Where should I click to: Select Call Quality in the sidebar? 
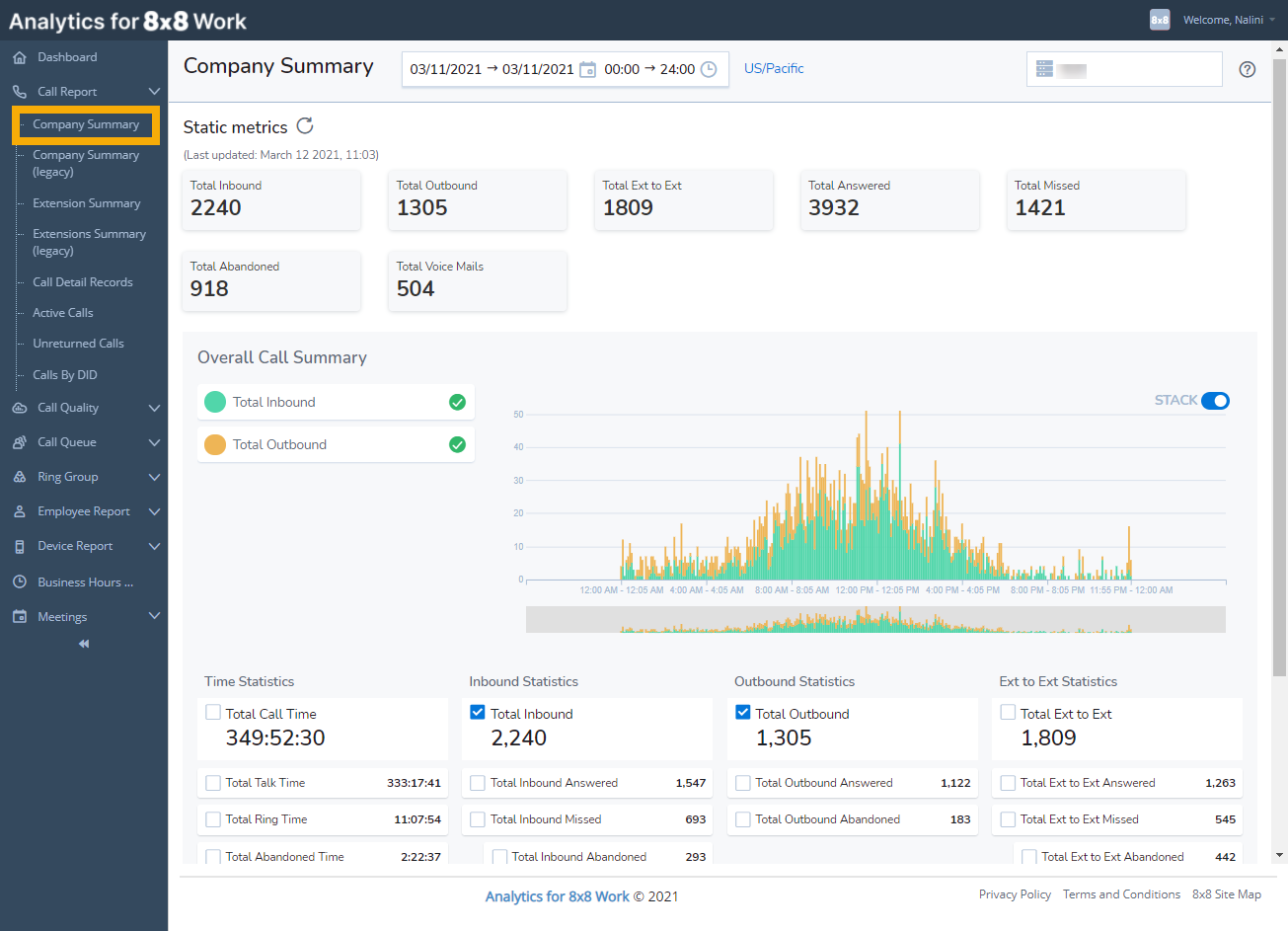pyautogui.click(x=67, y=407)
